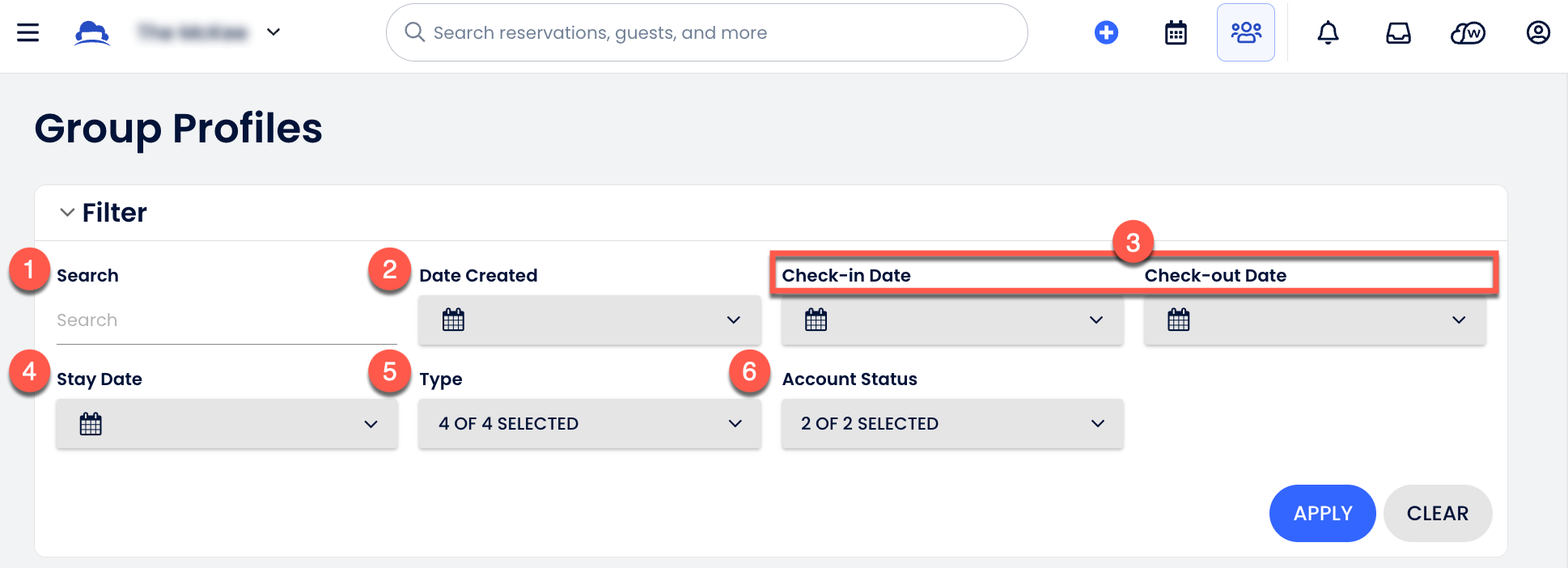The height and width of the screenshot is (568, 1568).
Task: Click the cloud W icon
Action: tap(1468, 32)
